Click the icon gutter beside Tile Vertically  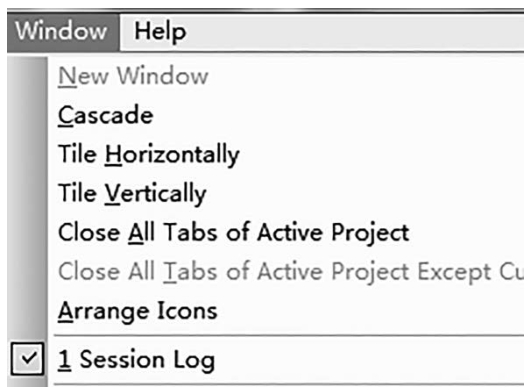27,193
